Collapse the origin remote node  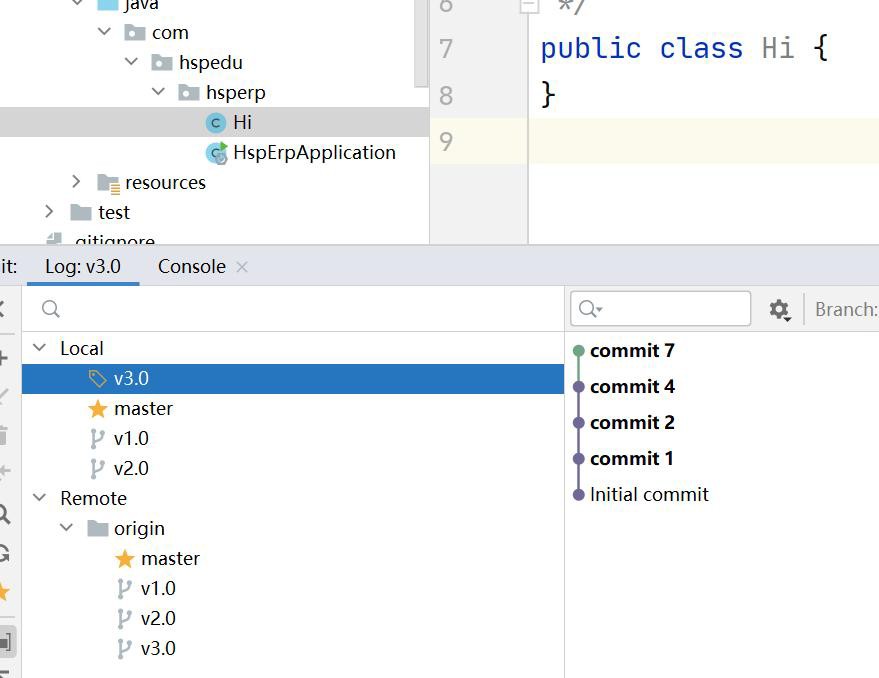coord(67,529)
